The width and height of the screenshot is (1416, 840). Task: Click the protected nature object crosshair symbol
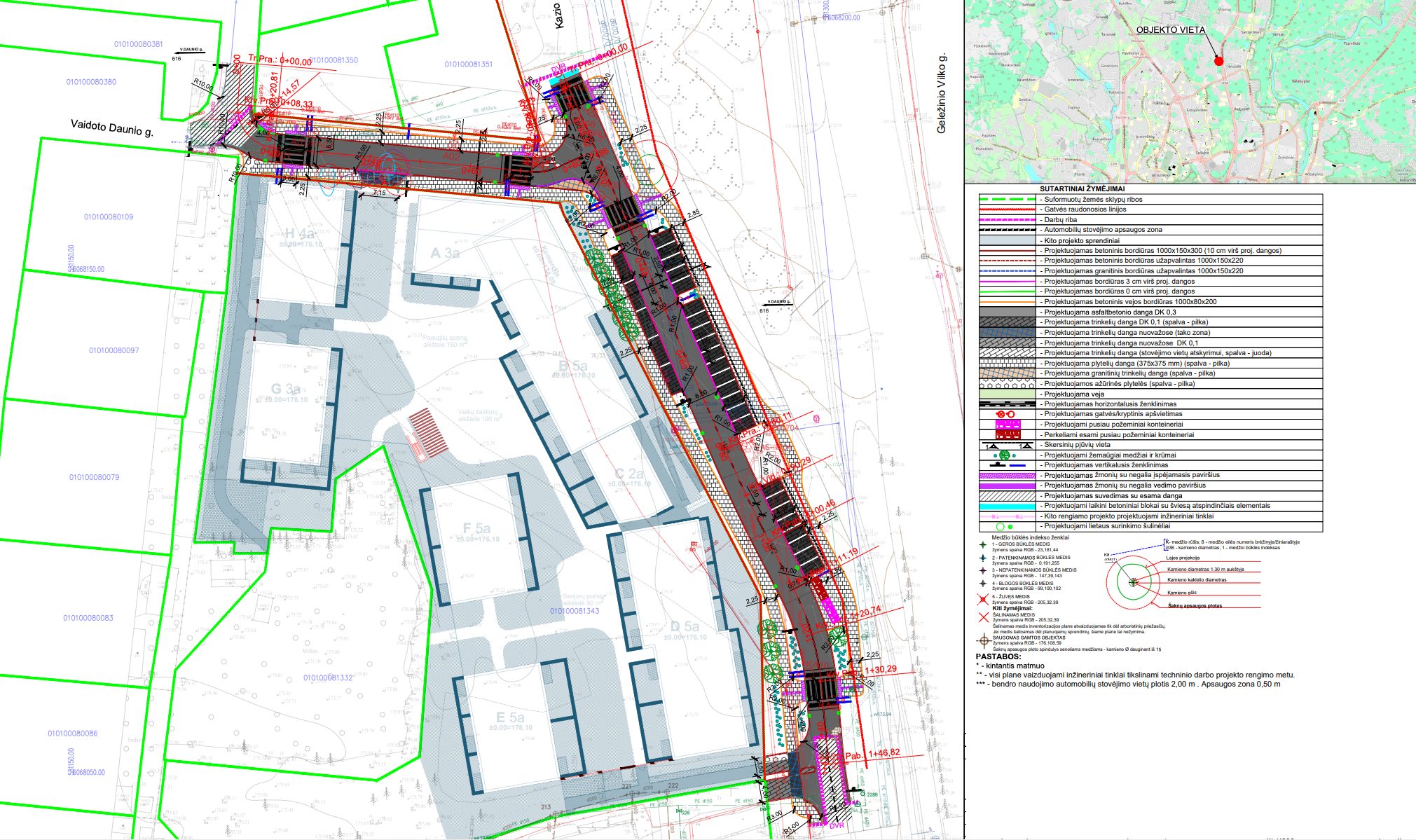[983, 640]
